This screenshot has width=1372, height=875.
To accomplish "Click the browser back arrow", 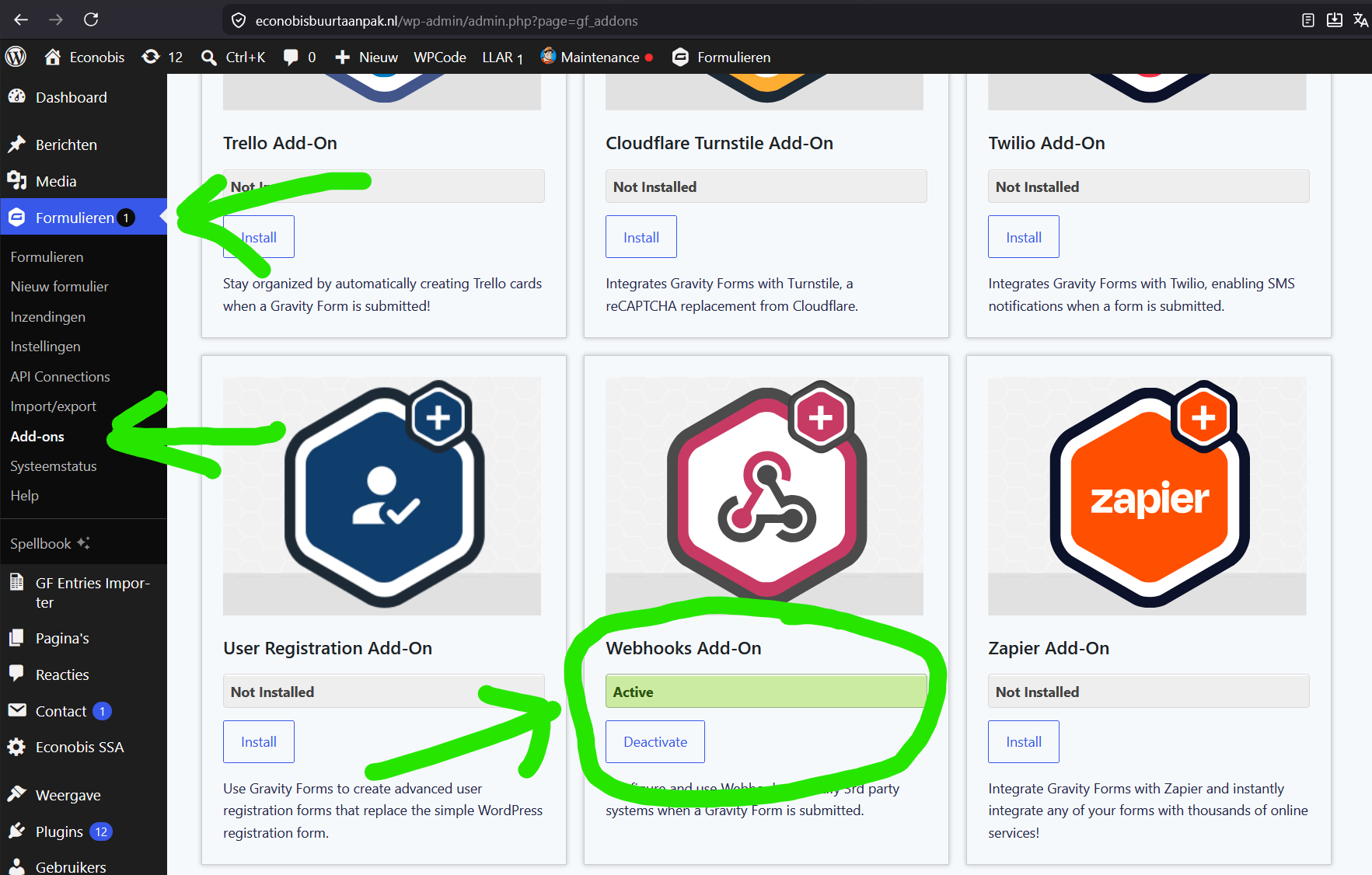I will tap(21, 20).
